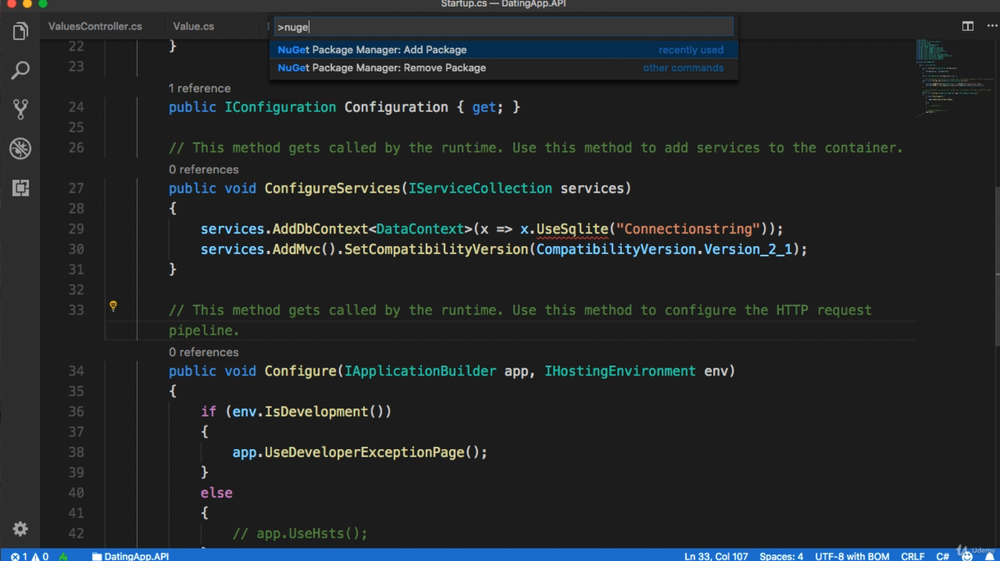This screenshot has height=561, width=1000.
Task: Click the 'recently used' label in command palette
Action: [x=691, y=50]
